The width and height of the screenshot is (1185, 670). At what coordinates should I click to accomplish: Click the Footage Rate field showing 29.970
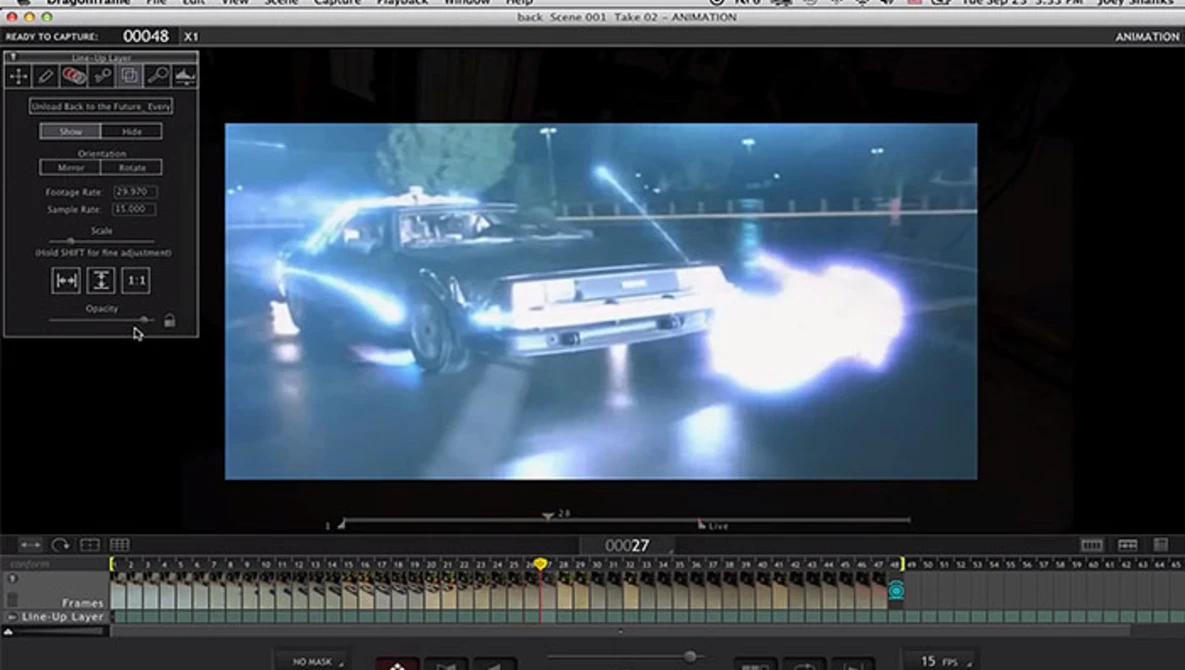[x=135, y=192]
